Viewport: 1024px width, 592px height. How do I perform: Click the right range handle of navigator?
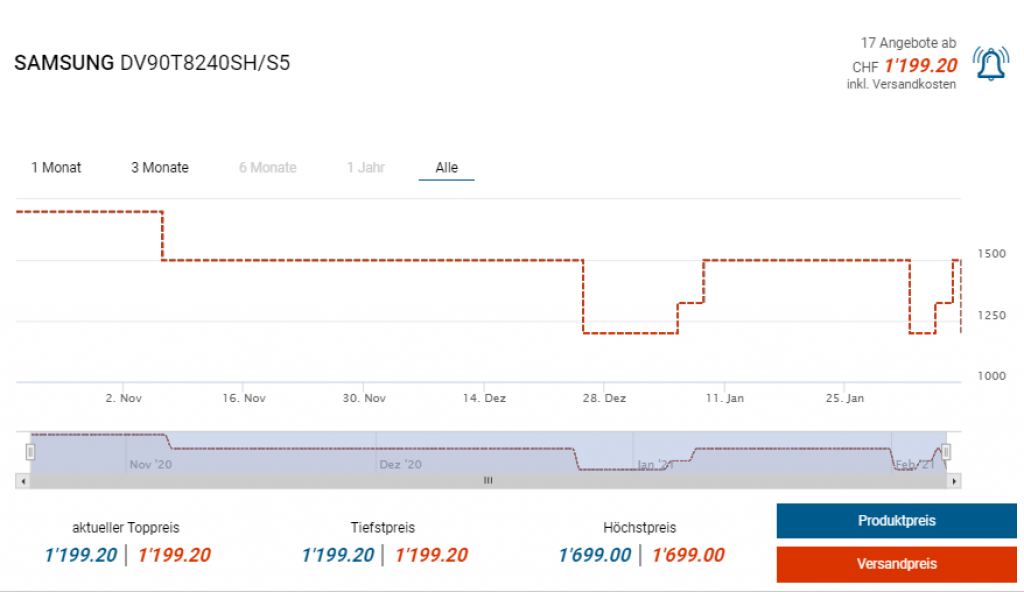pos(946,452)
